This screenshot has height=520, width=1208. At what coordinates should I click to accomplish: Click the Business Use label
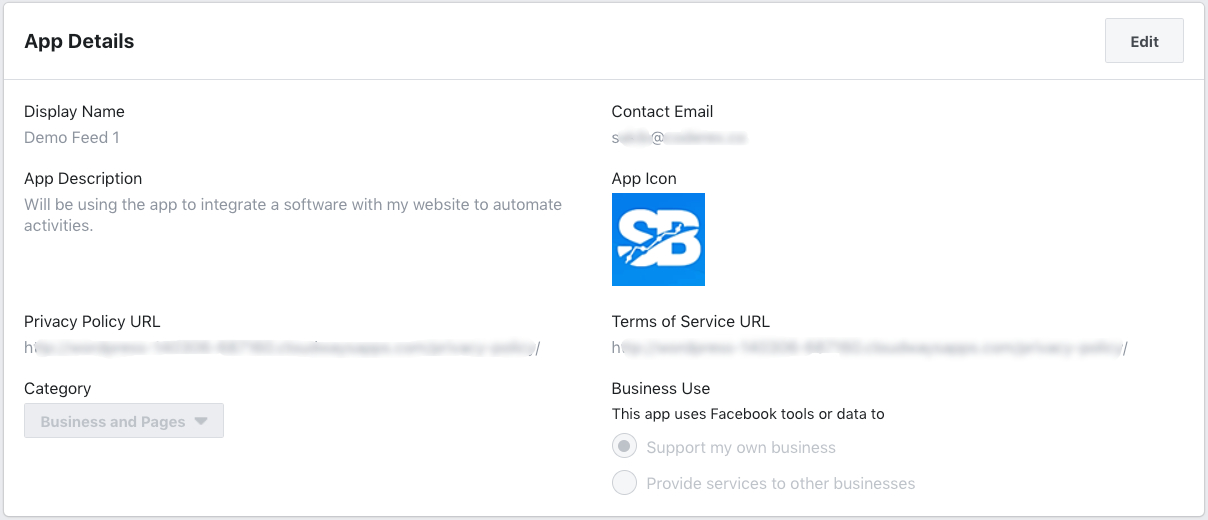click(661, 388)
